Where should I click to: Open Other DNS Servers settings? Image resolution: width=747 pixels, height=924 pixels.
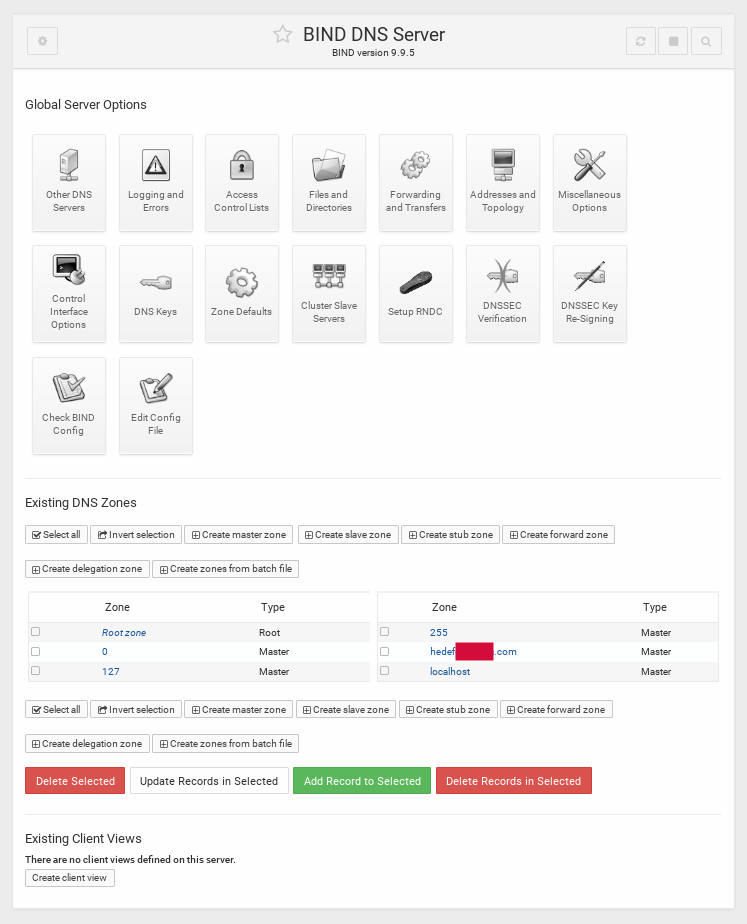[69, 182]
